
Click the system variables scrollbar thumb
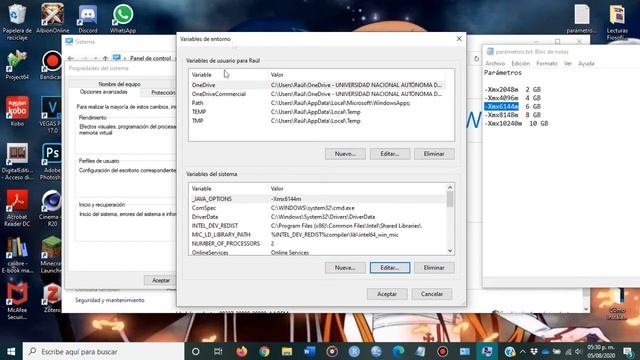tap(450, 199)
